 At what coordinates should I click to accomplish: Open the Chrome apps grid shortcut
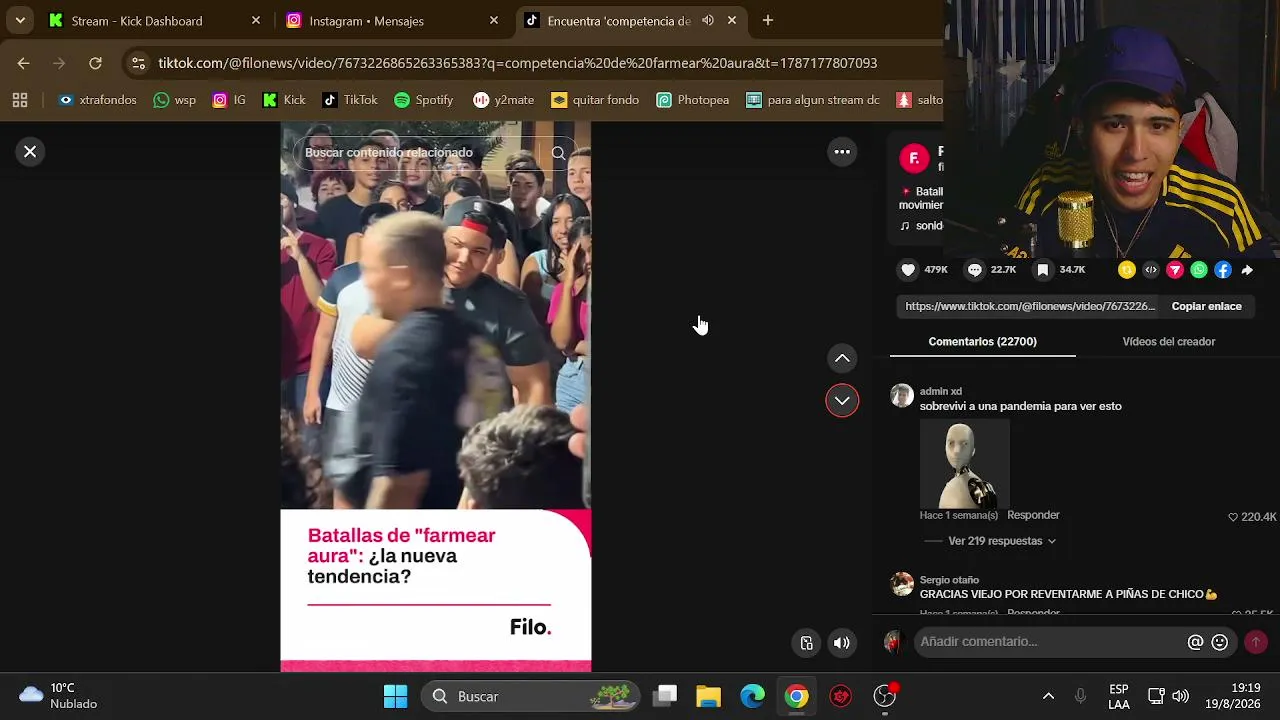tap(20, 100)
